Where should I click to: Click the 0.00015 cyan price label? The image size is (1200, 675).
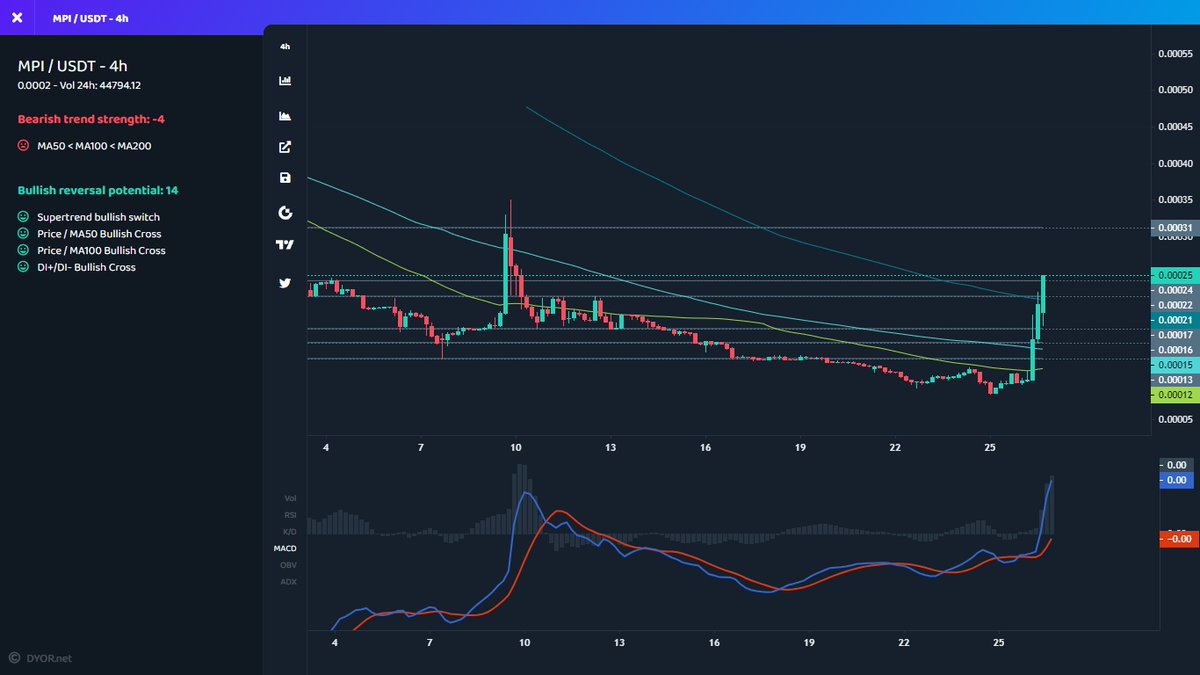[1173, 365]
